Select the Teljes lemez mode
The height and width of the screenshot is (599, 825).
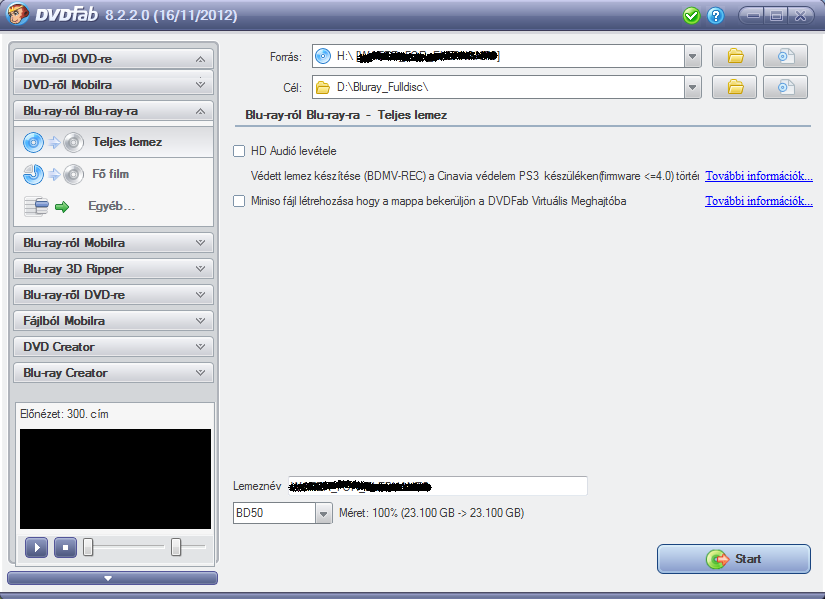tap(114, 142)
